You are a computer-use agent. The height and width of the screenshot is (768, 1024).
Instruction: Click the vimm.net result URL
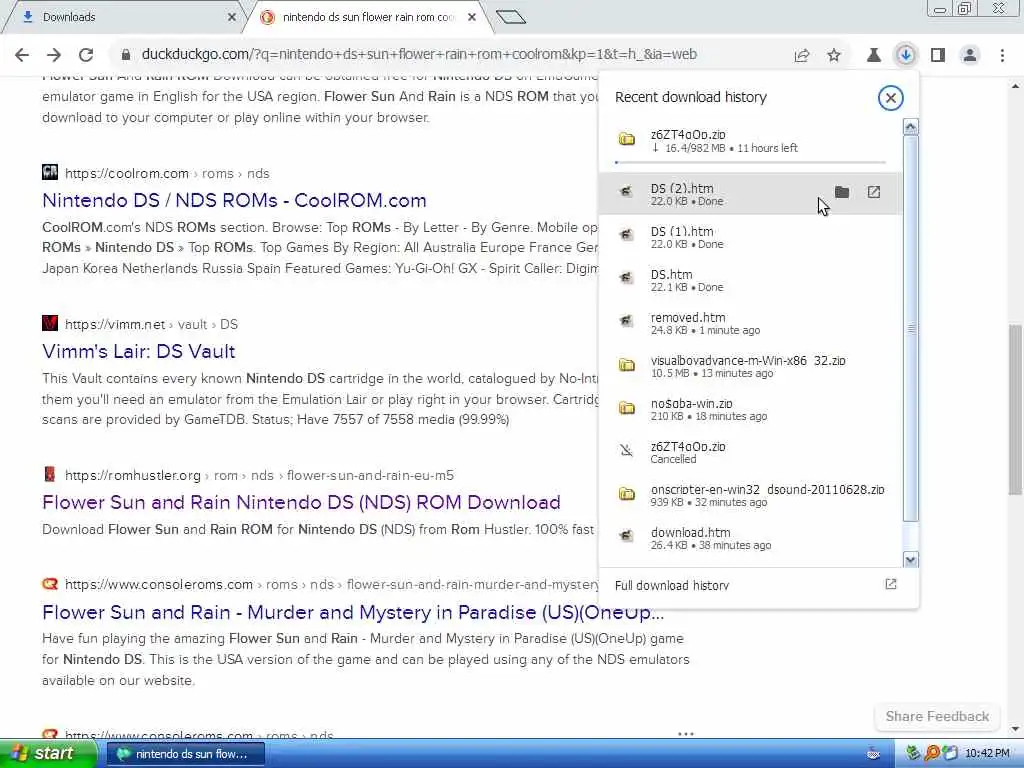(152, 325)
